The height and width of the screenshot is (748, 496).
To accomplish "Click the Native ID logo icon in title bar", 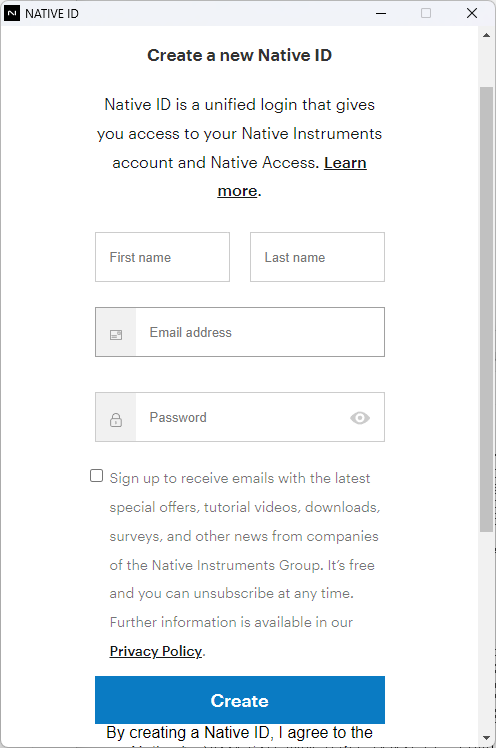I will pyautogui.click(x=11, y=13).
